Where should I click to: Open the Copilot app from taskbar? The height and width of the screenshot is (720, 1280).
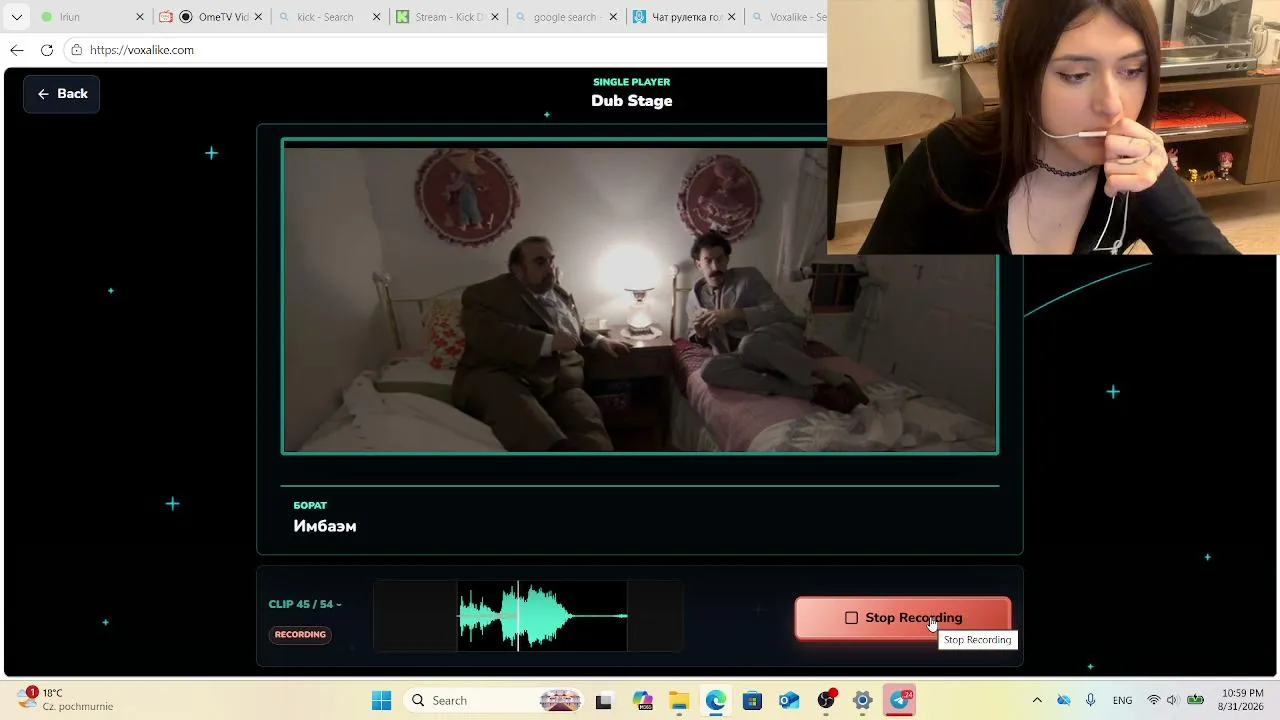tap(641, 700)
